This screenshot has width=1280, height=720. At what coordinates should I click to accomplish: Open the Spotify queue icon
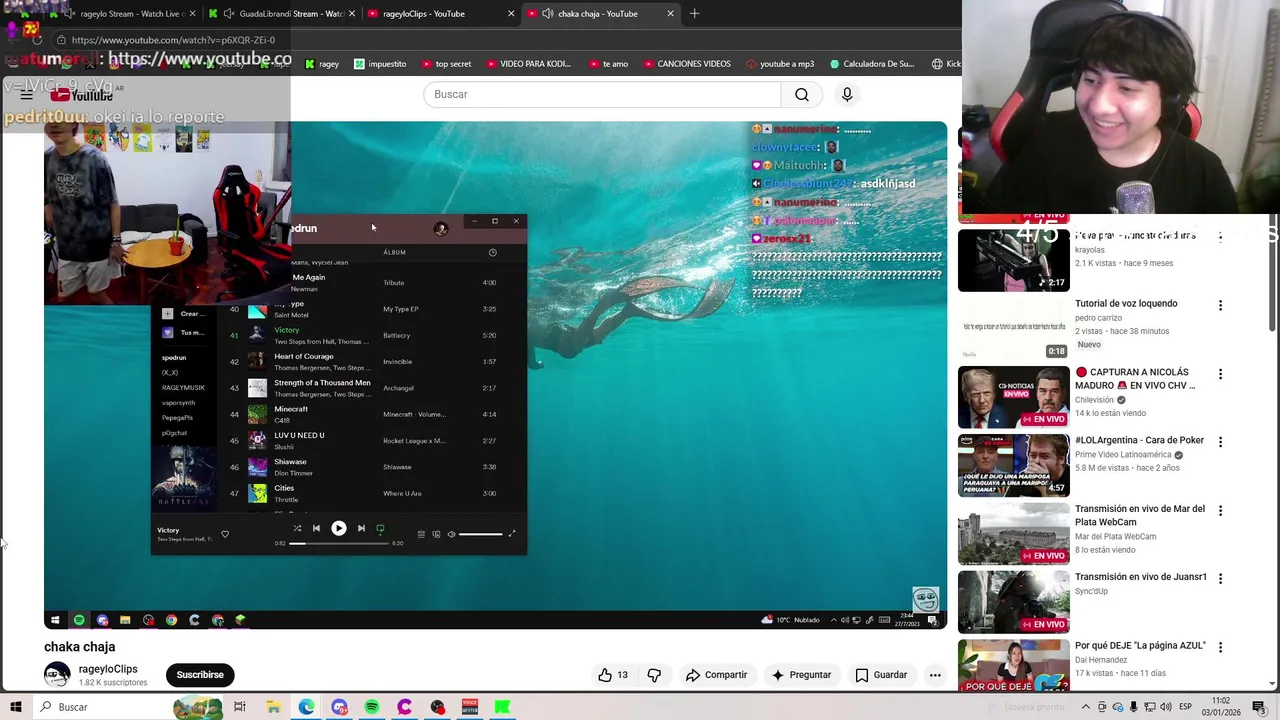tap(421, 534)
